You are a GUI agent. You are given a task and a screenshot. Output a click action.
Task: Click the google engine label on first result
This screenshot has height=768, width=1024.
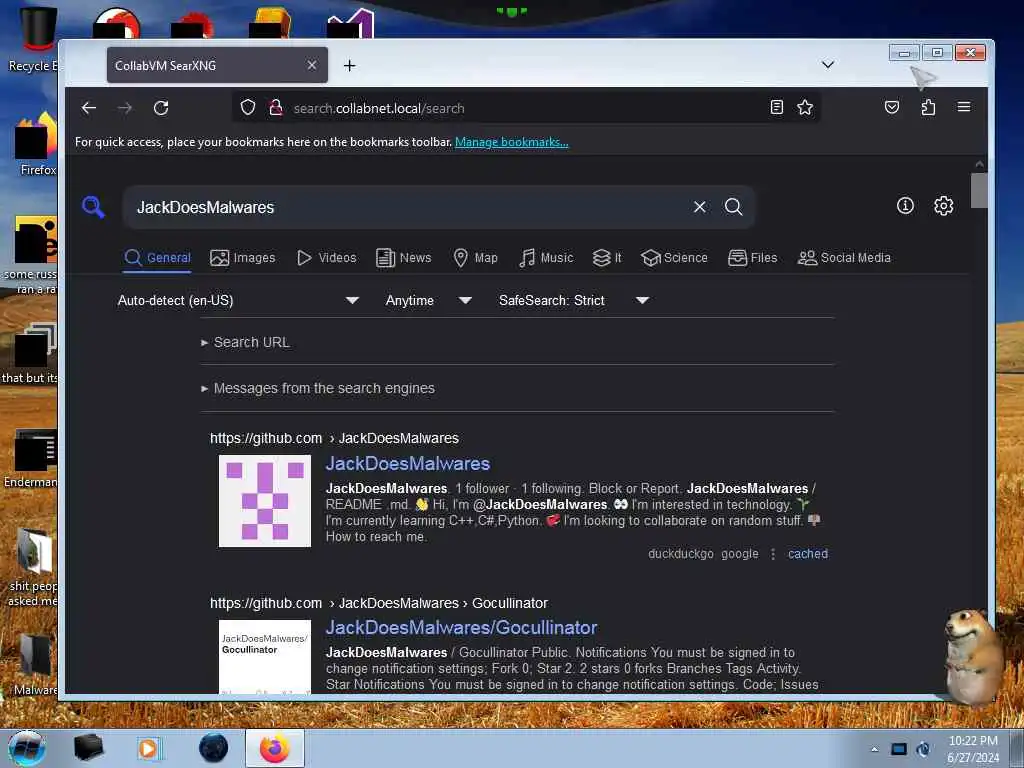point(740,554)
